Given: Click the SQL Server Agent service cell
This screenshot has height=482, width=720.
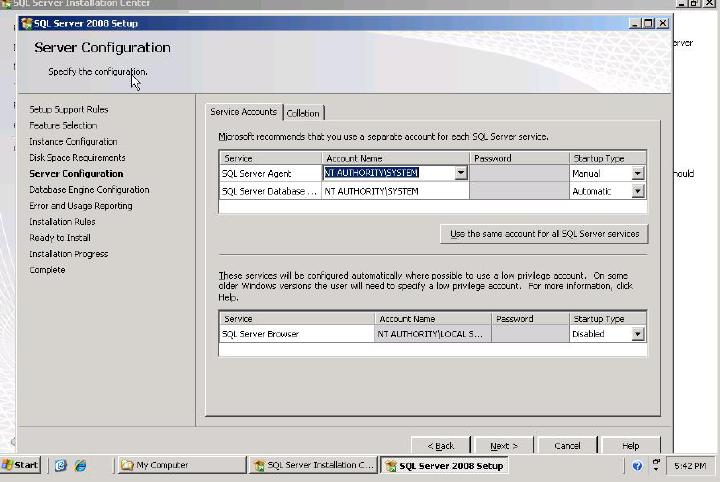Looking at the screenshot, I should click(270, 173).
